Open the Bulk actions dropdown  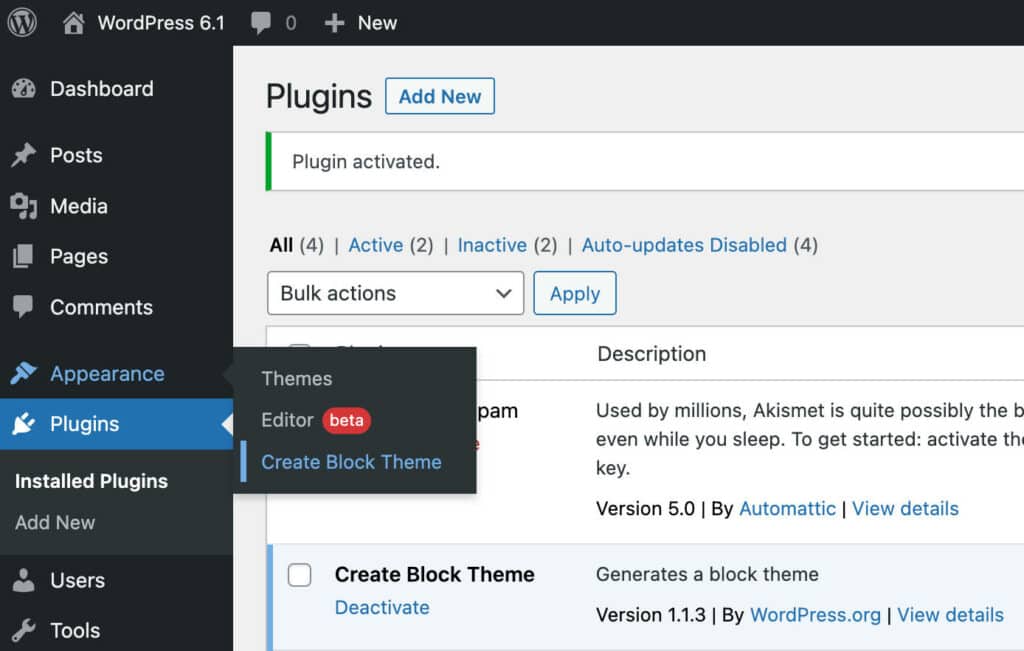point(395,293)
